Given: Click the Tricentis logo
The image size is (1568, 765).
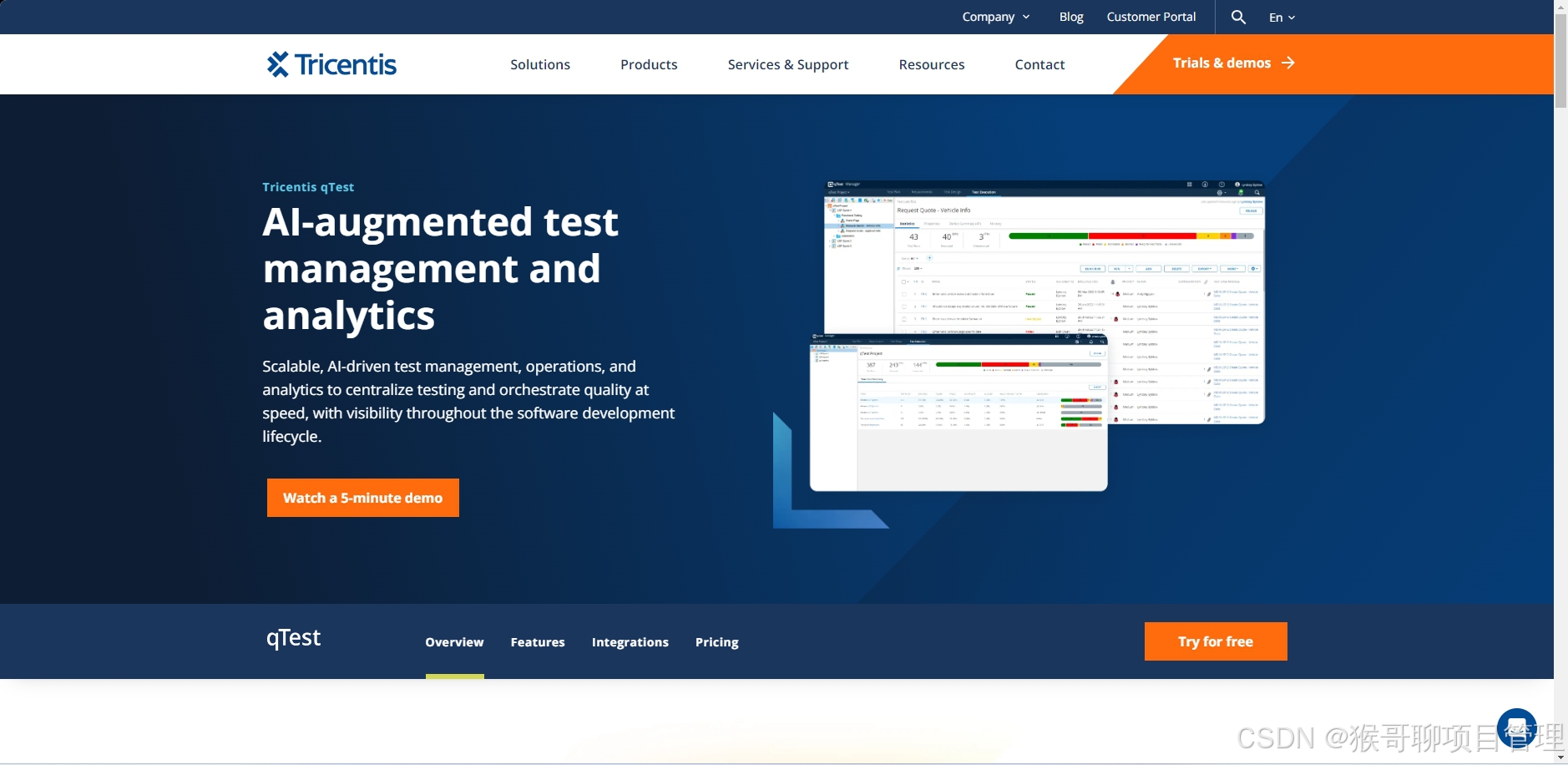Looking at the screenshot, I should [x=331, y=64].
